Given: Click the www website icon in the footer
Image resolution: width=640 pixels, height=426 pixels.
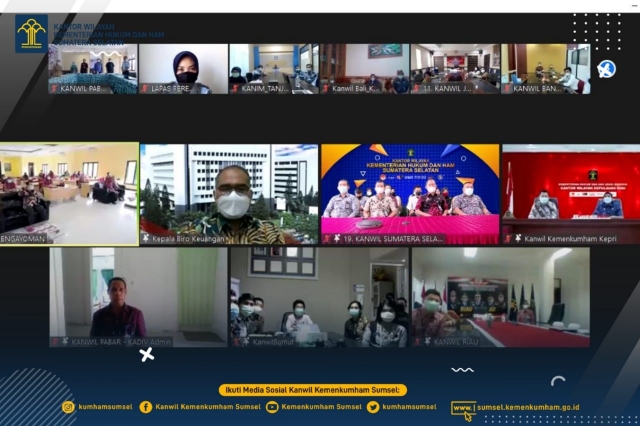Looking at the screenshot, I should pyautogui.click(x=462, y=407).
